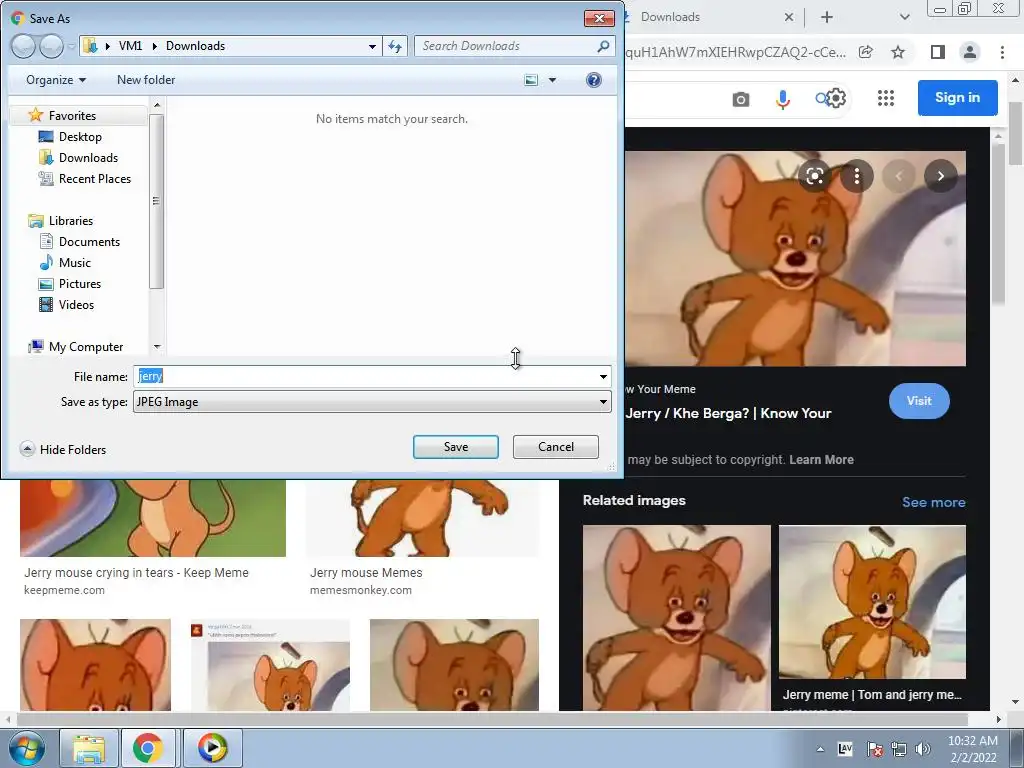Click the File name text field
Image resolution: width=1024 pixels, height=768 pixels.
click(x=364, y=377)
